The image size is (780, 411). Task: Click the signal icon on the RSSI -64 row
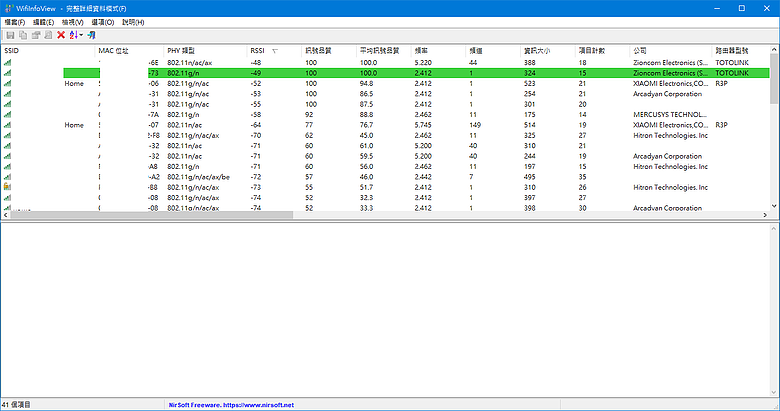(7, 125)
